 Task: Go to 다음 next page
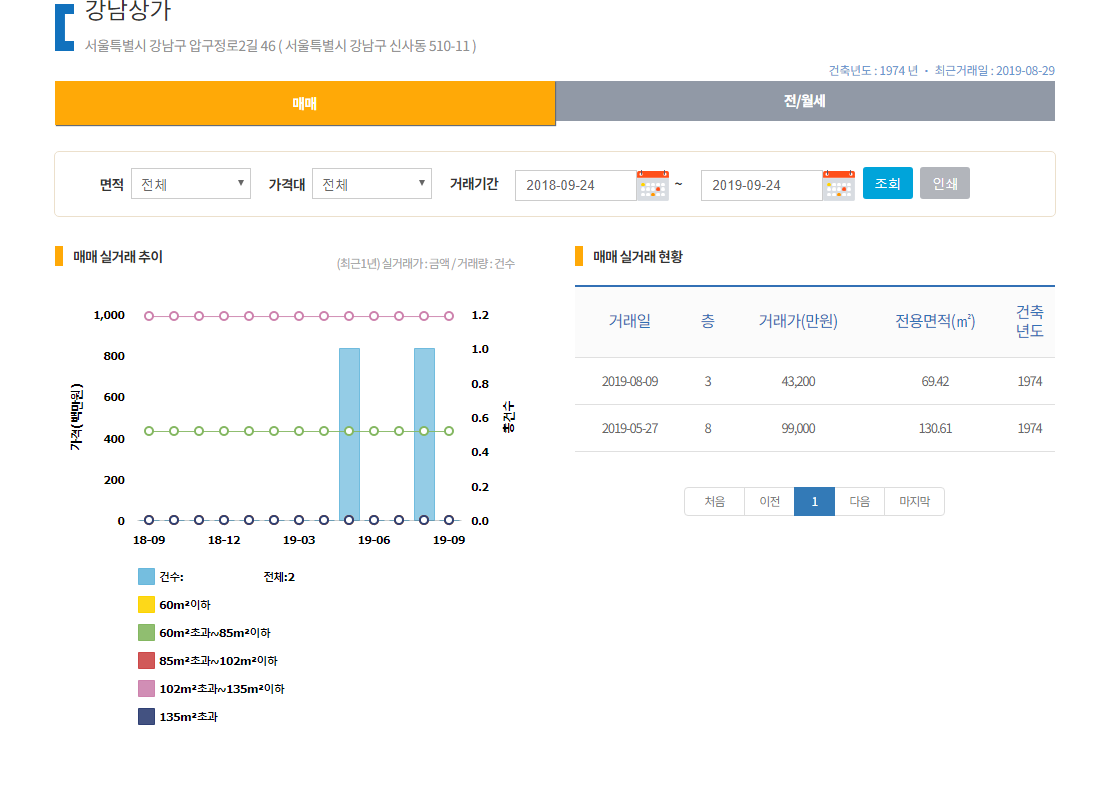point(860,501)
